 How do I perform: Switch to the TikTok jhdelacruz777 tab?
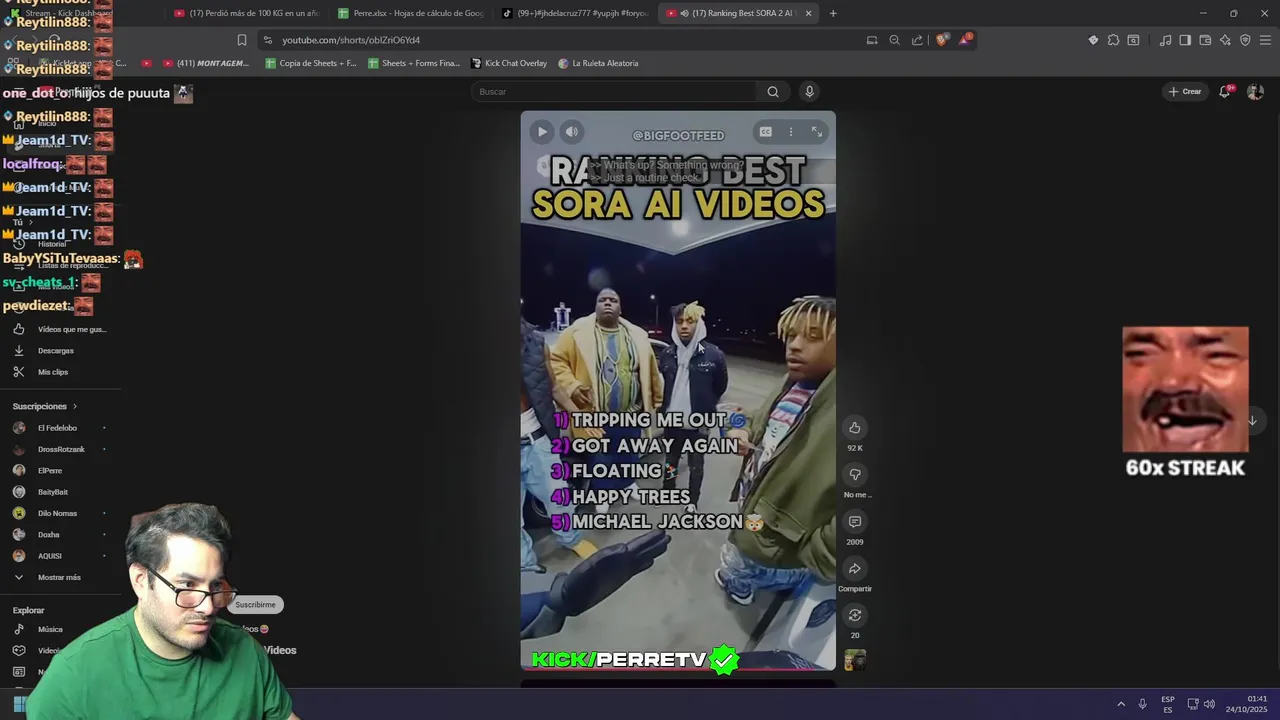(x=574, y=13)
